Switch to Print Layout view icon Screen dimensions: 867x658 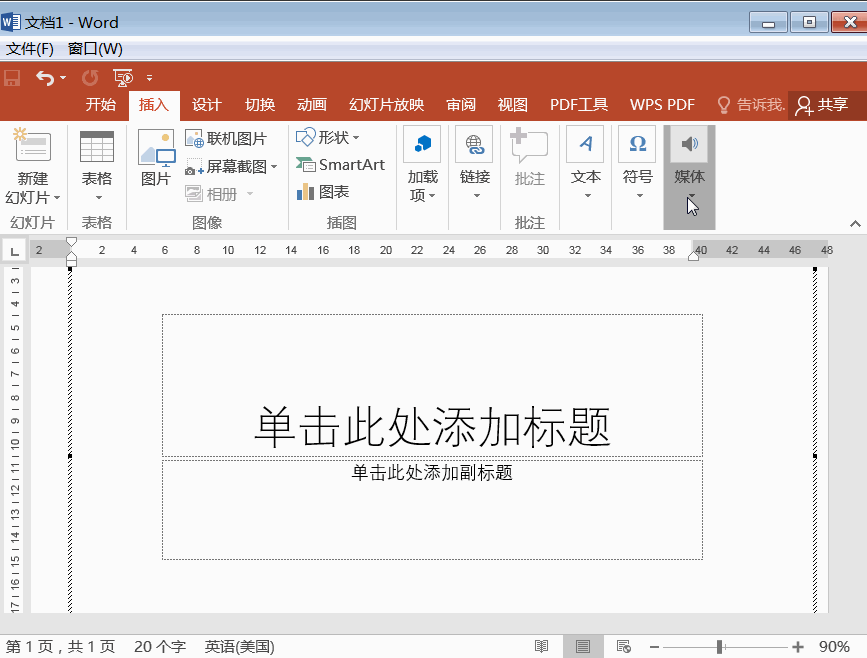click(583, 646)
